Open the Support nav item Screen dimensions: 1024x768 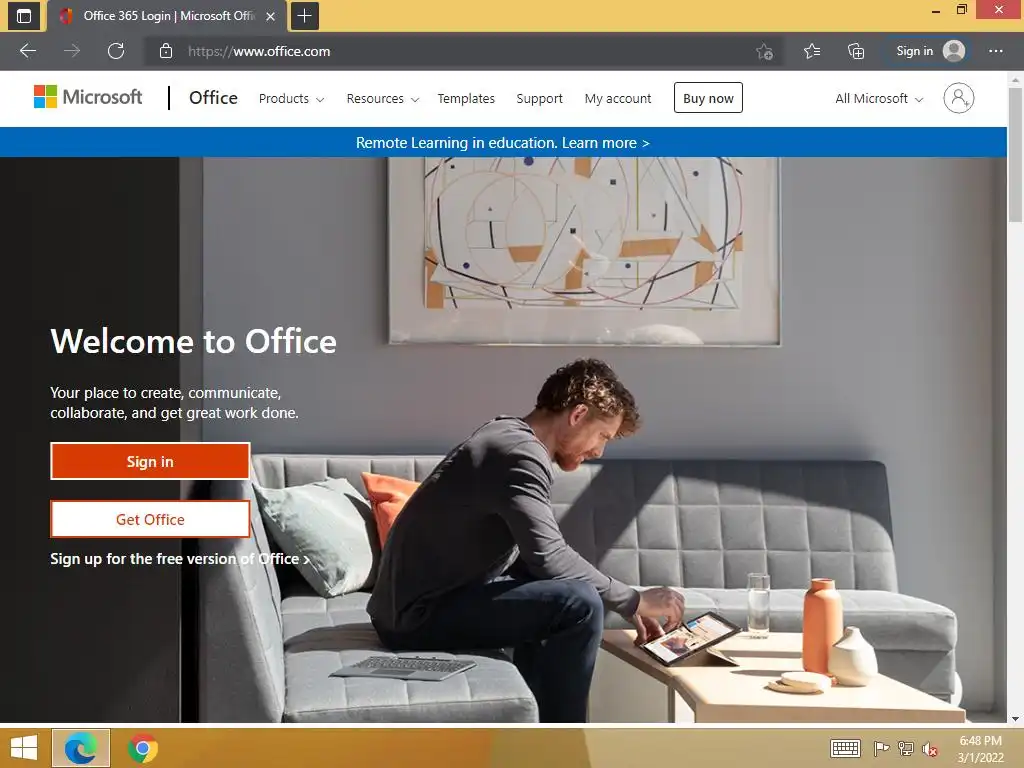coord(539,99)
